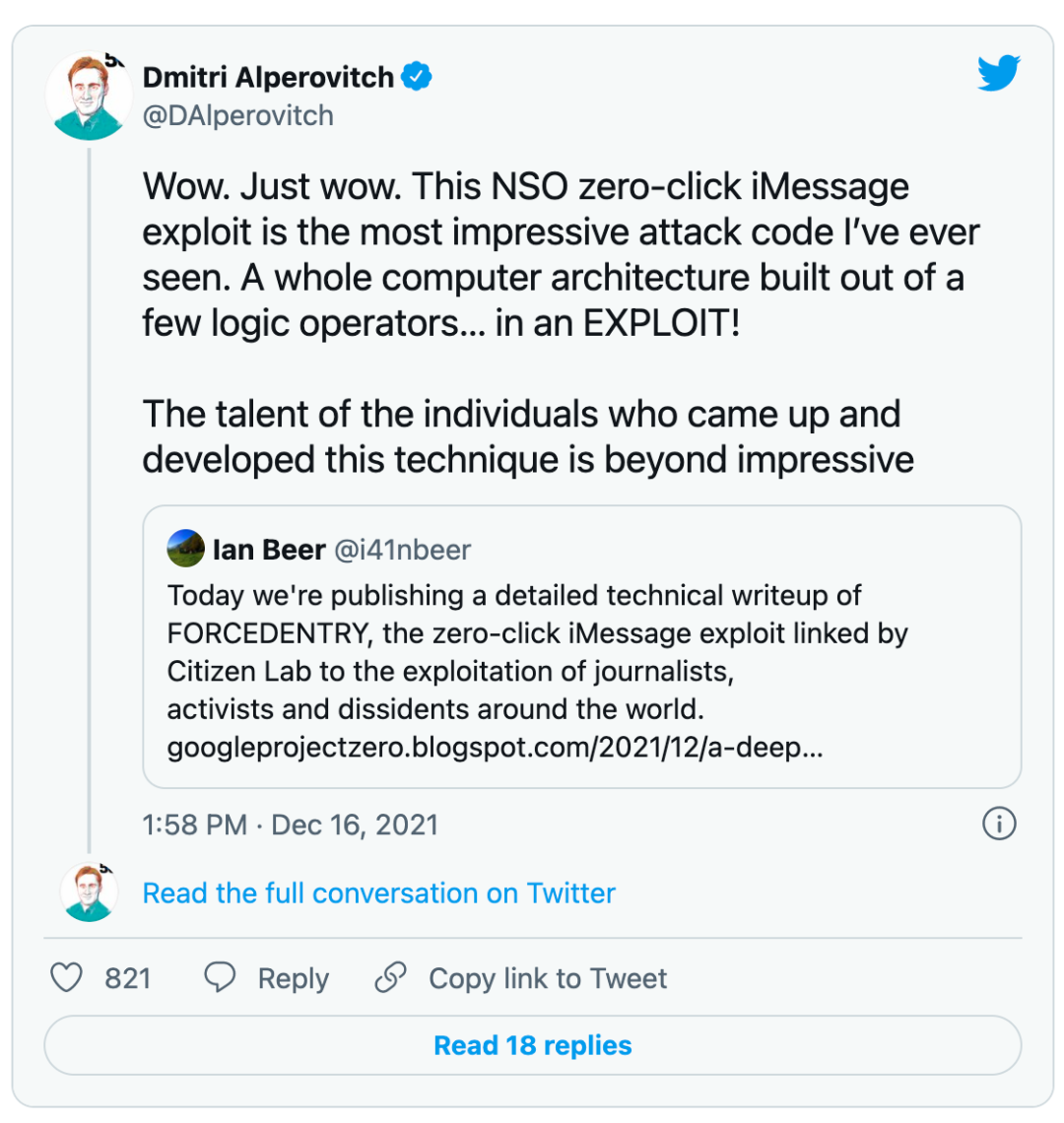Click the Copy link to Tweet text

tap(548, 978)
